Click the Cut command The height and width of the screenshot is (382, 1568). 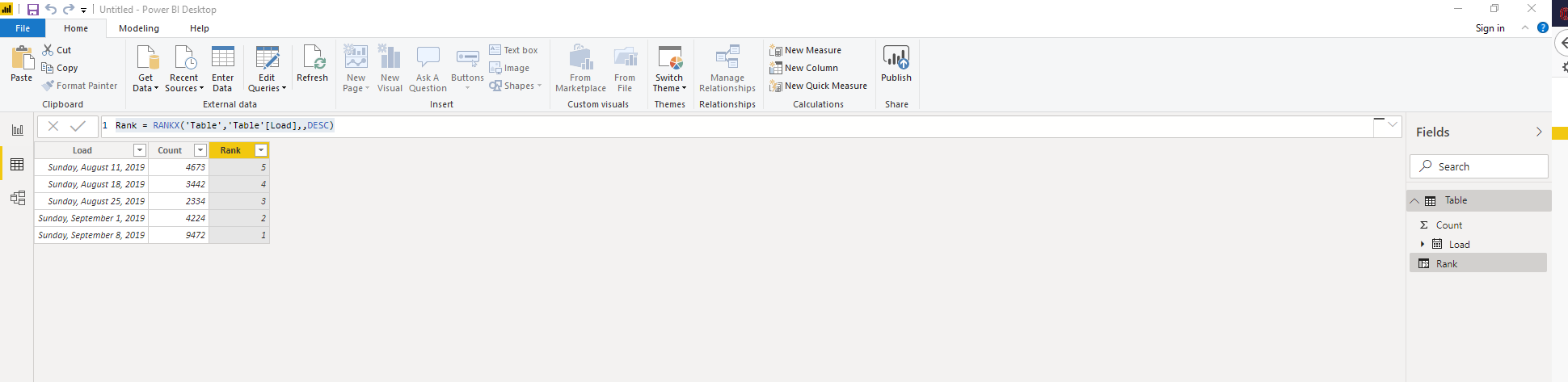coord(57,50)
